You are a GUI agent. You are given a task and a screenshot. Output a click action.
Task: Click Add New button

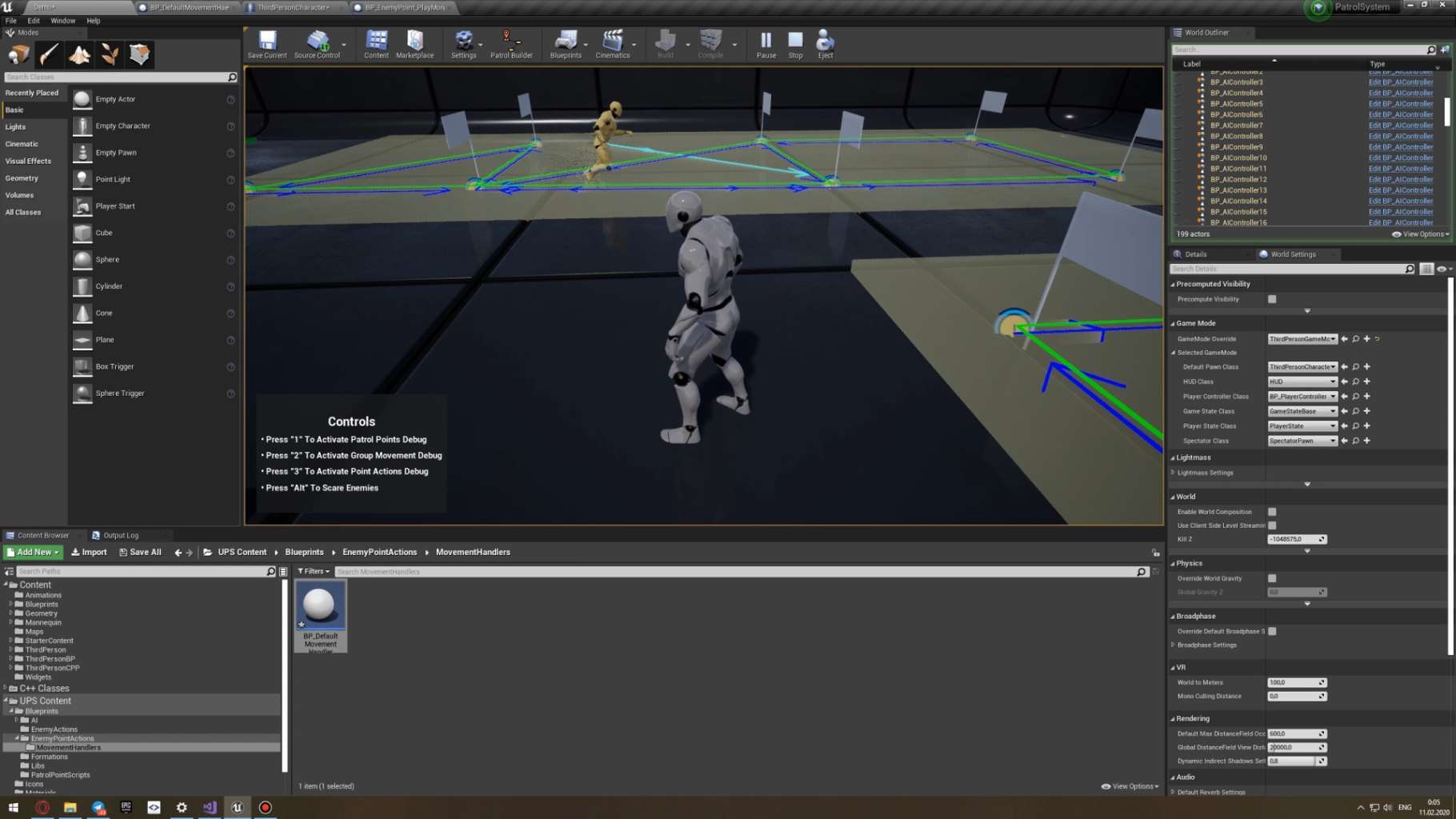[33, 553]
